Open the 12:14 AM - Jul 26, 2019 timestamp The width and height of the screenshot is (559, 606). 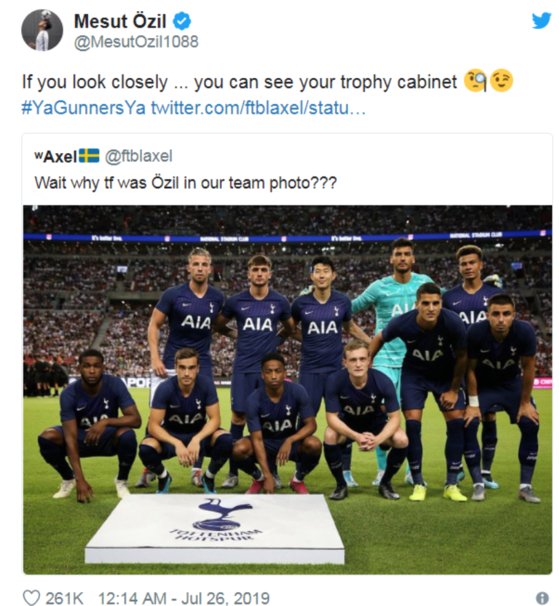pyautogui.click(x=184, y=598)
